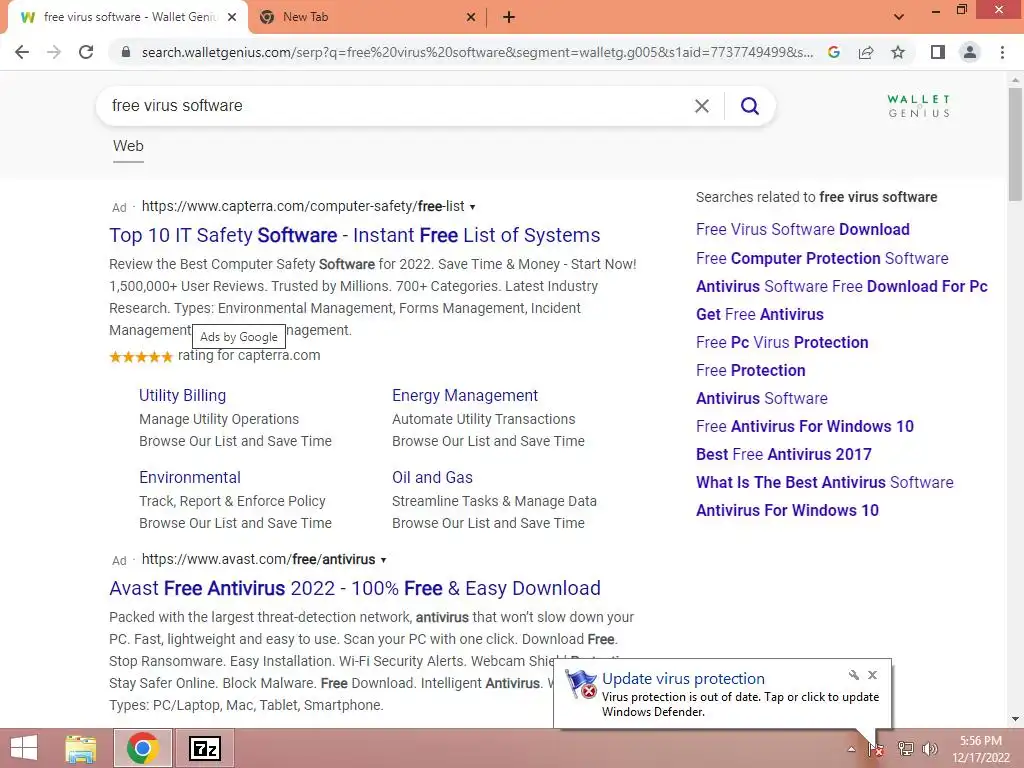Open the Antivirus For Windows 10 related search
The width and height of the screenshot is (1024, 768).
click(787, 511)
